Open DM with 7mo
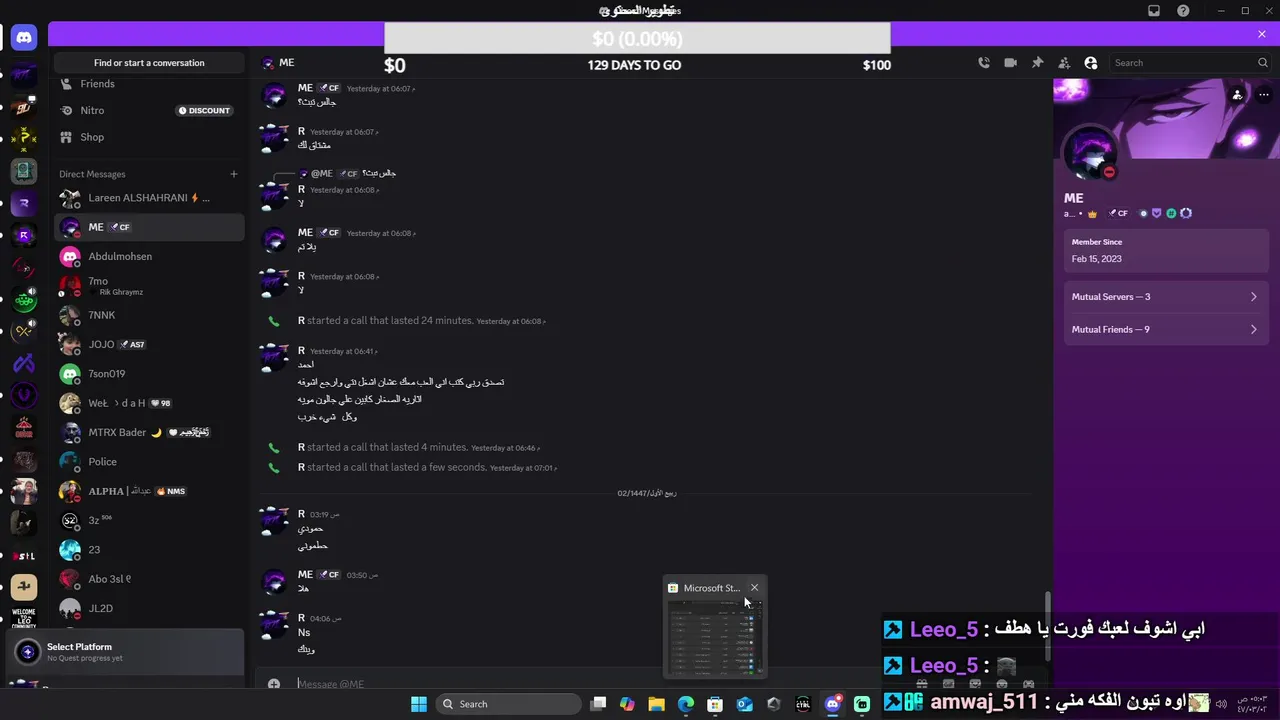 click(x=149, y=286)
